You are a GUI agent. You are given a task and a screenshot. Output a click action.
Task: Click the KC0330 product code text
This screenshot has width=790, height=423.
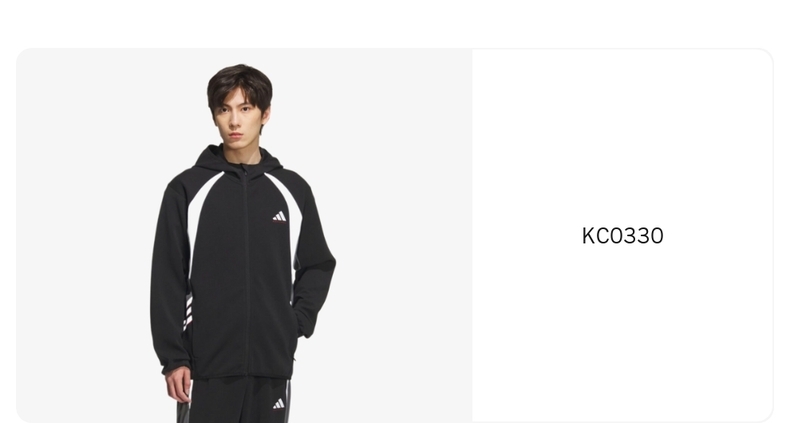pyautogui.click(x=622, y=236)
